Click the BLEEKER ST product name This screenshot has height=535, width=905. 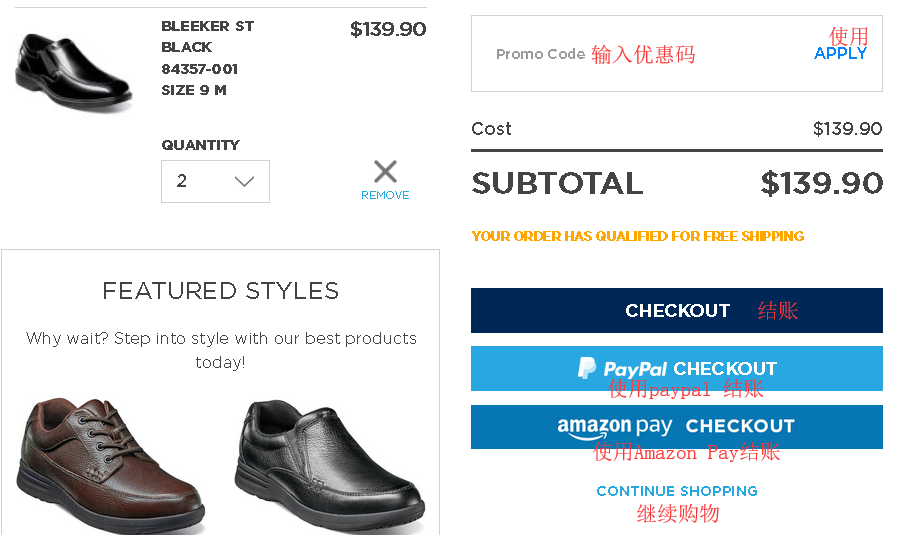pos(208,26)
